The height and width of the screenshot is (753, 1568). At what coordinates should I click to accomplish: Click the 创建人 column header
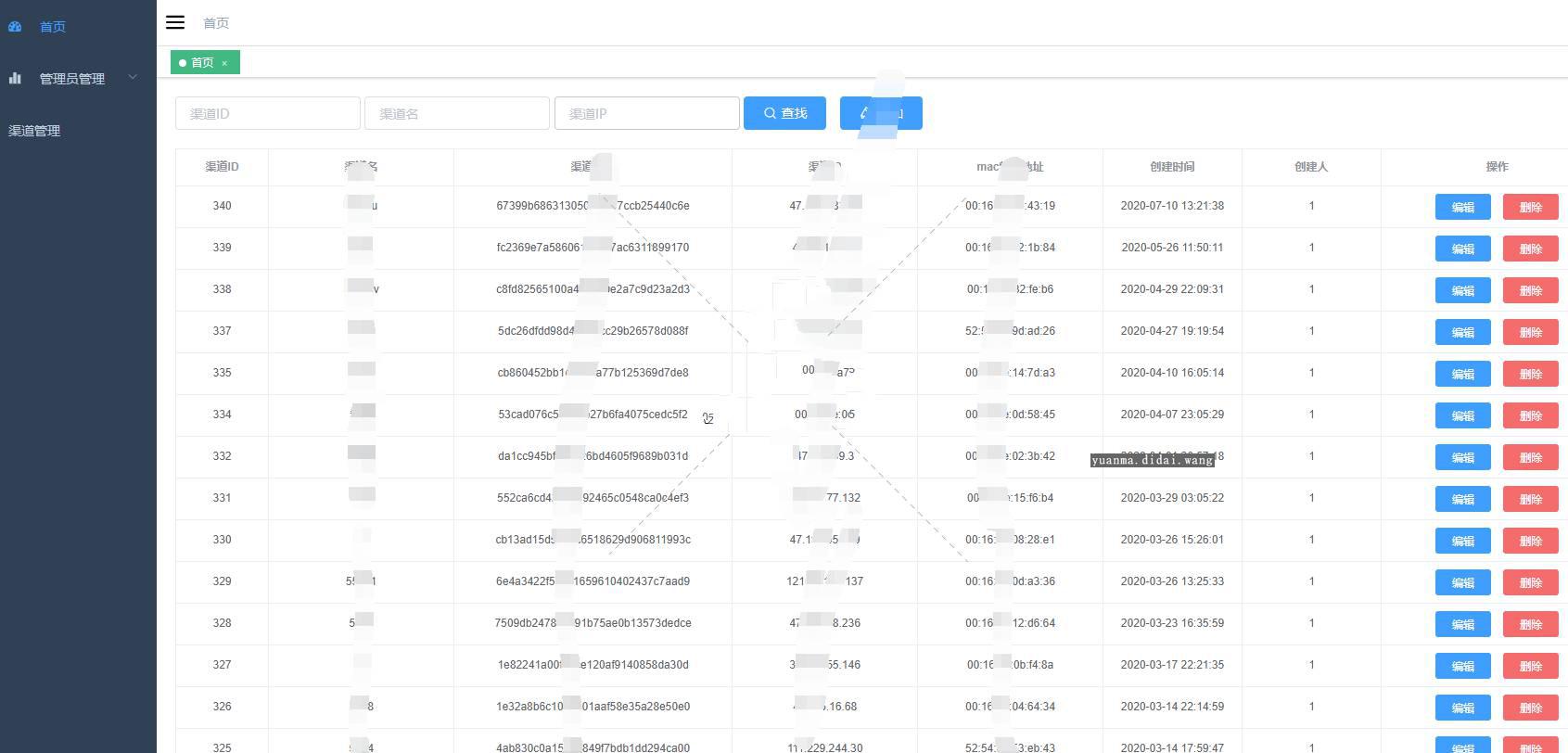point(1311,167)
